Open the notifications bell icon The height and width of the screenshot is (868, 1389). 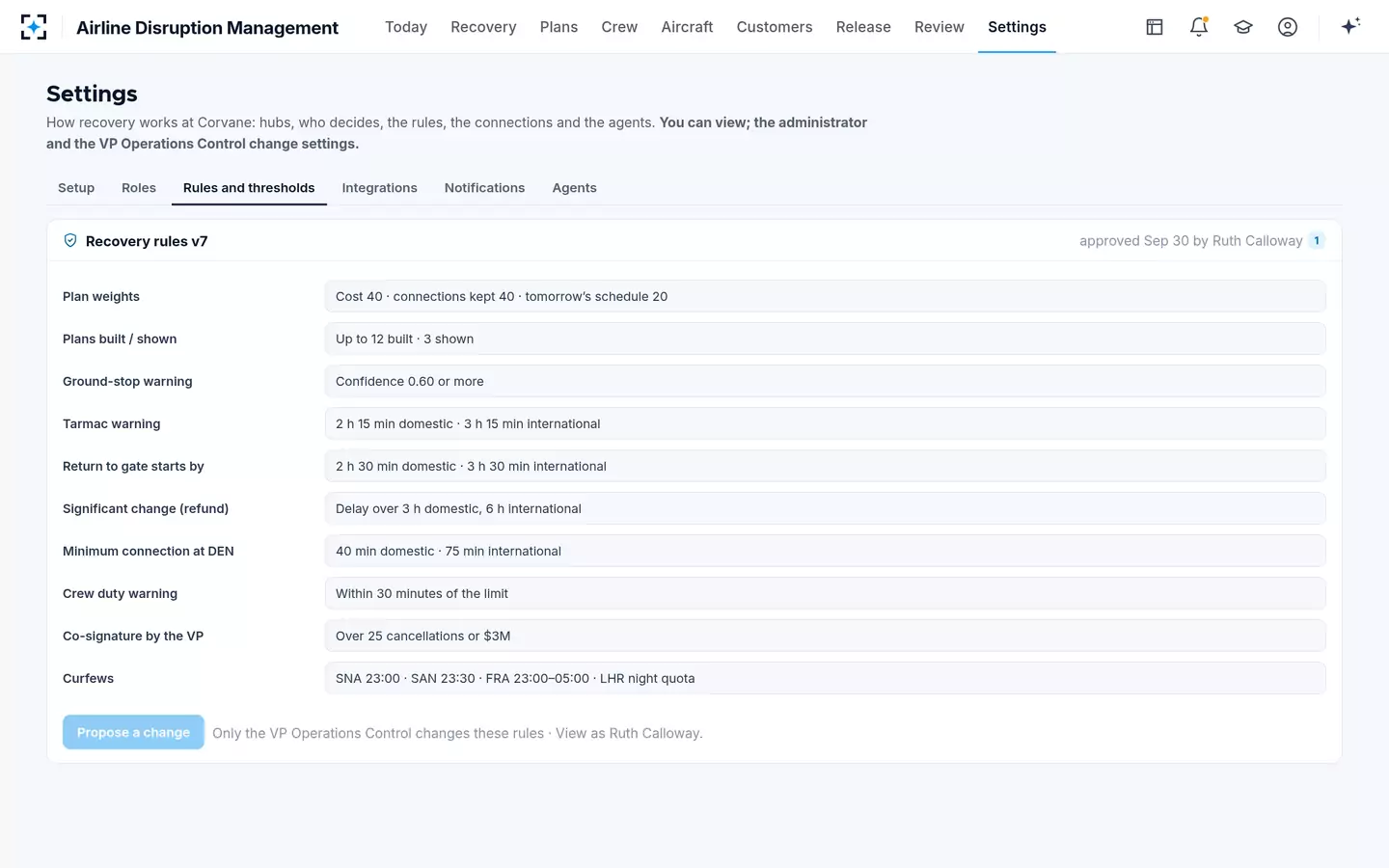[x=1199, y=27]
